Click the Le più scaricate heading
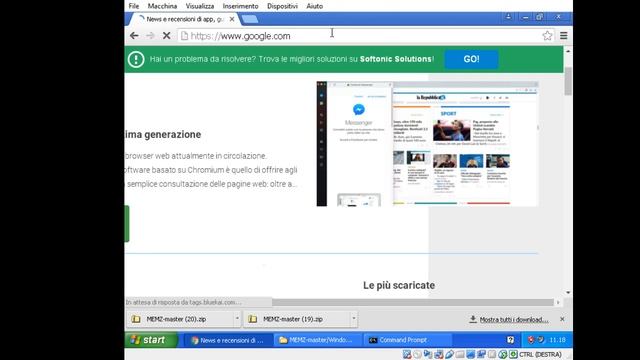Screen dimensions: 640x360 399,285
